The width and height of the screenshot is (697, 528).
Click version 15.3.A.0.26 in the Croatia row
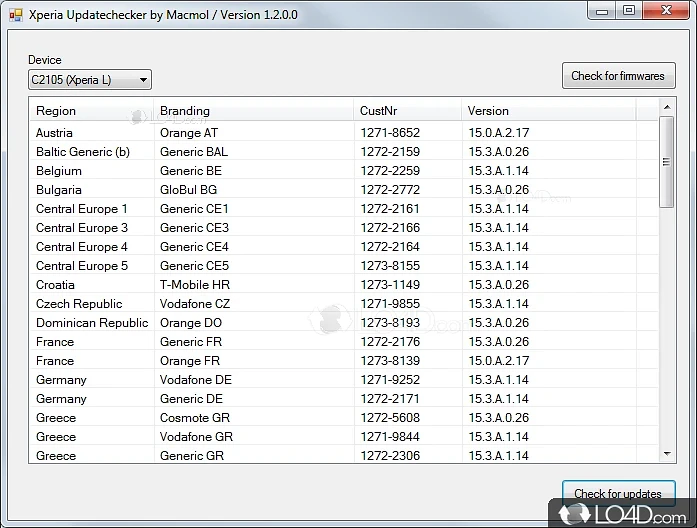coord(499,284)
